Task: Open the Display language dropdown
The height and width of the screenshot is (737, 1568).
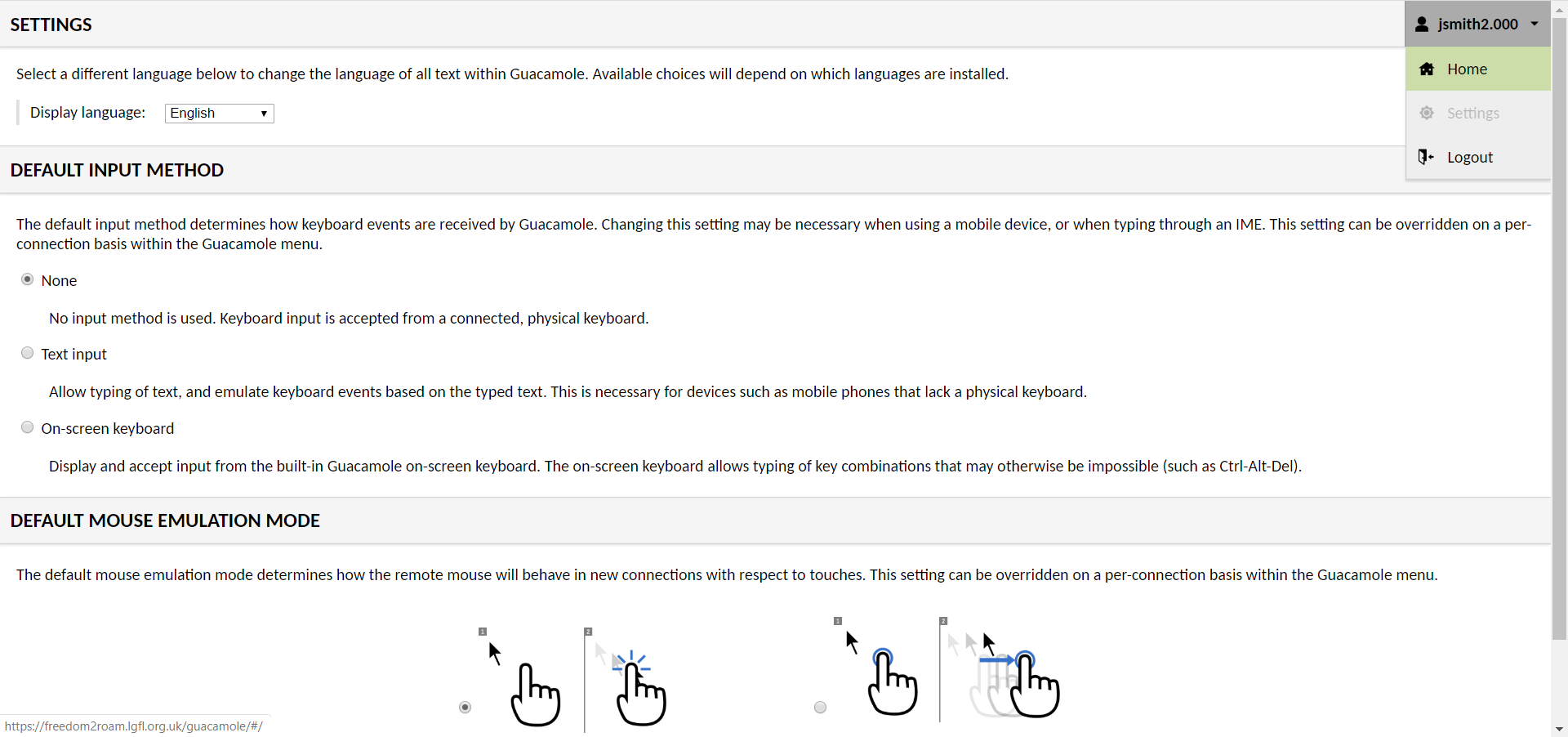Action: coord(219,113)
